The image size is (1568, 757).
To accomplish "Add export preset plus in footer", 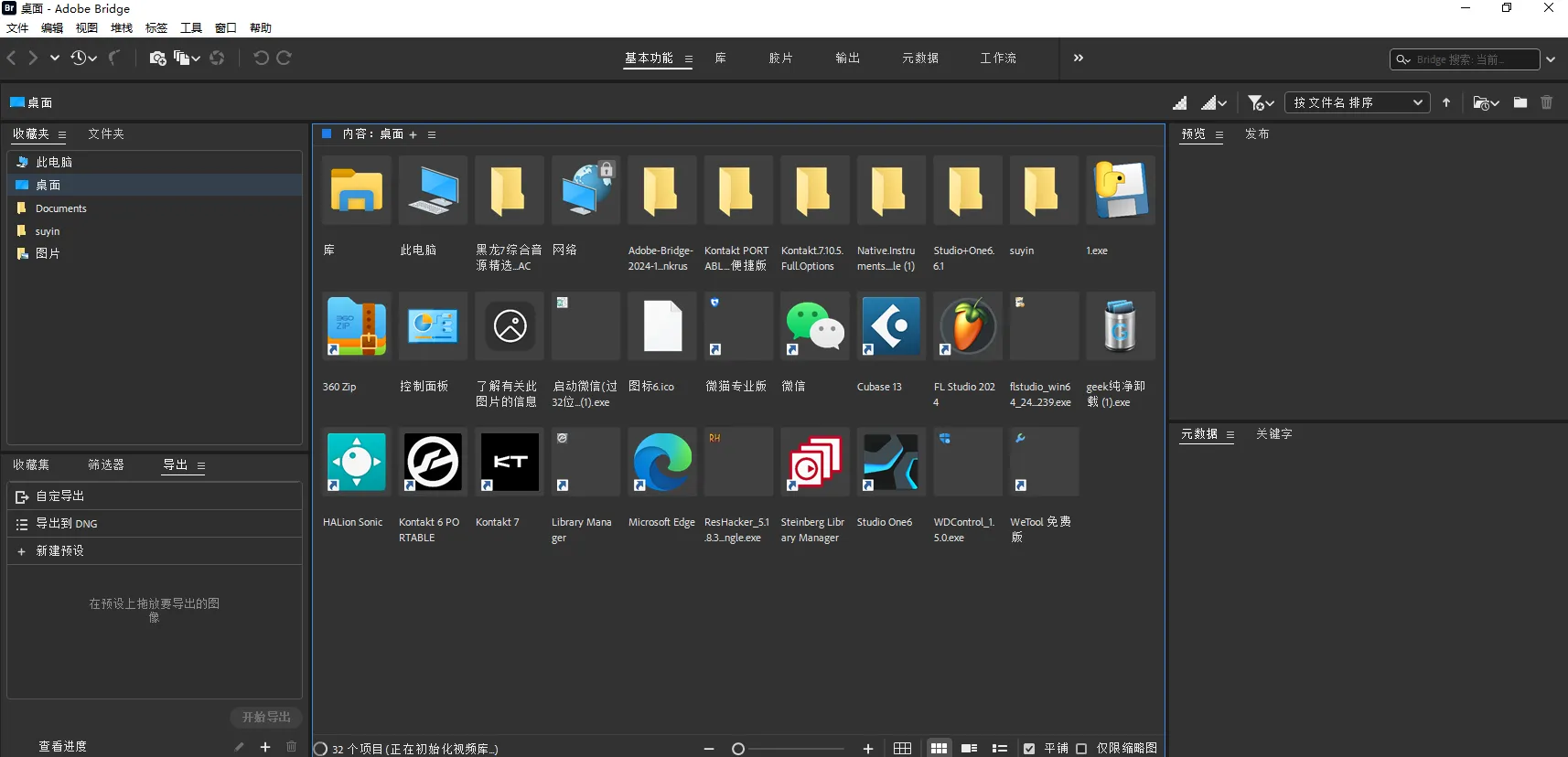I will click(x=265, y=747).
